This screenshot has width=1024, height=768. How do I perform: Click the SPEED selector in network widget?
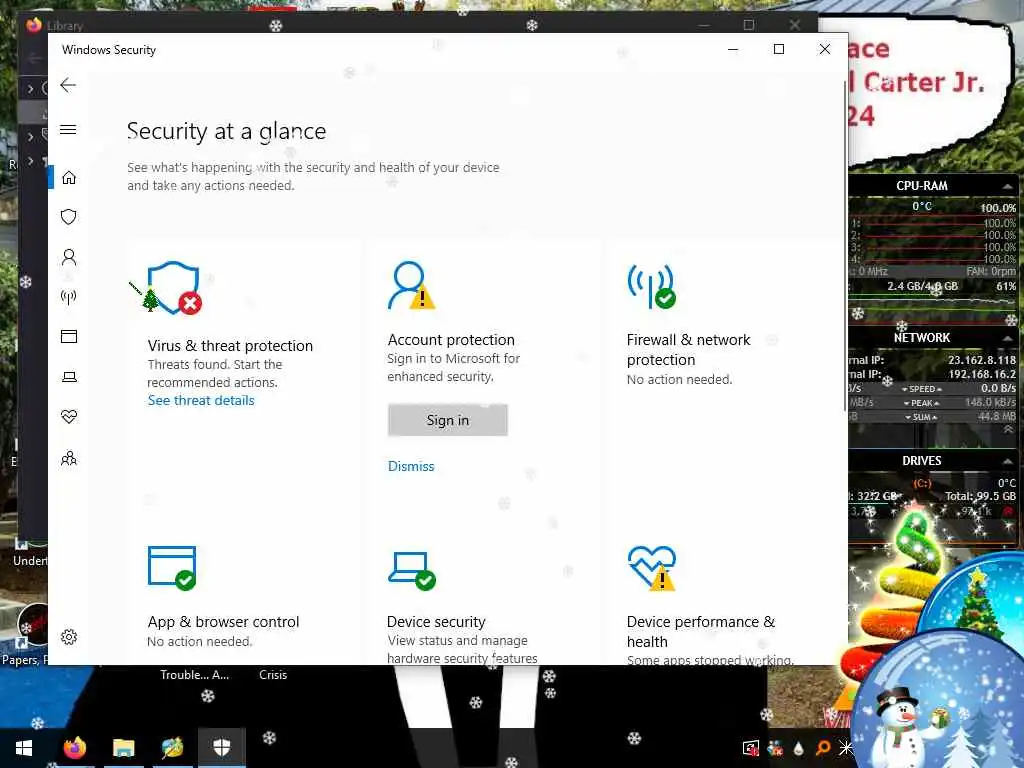[x=921, y=389]
